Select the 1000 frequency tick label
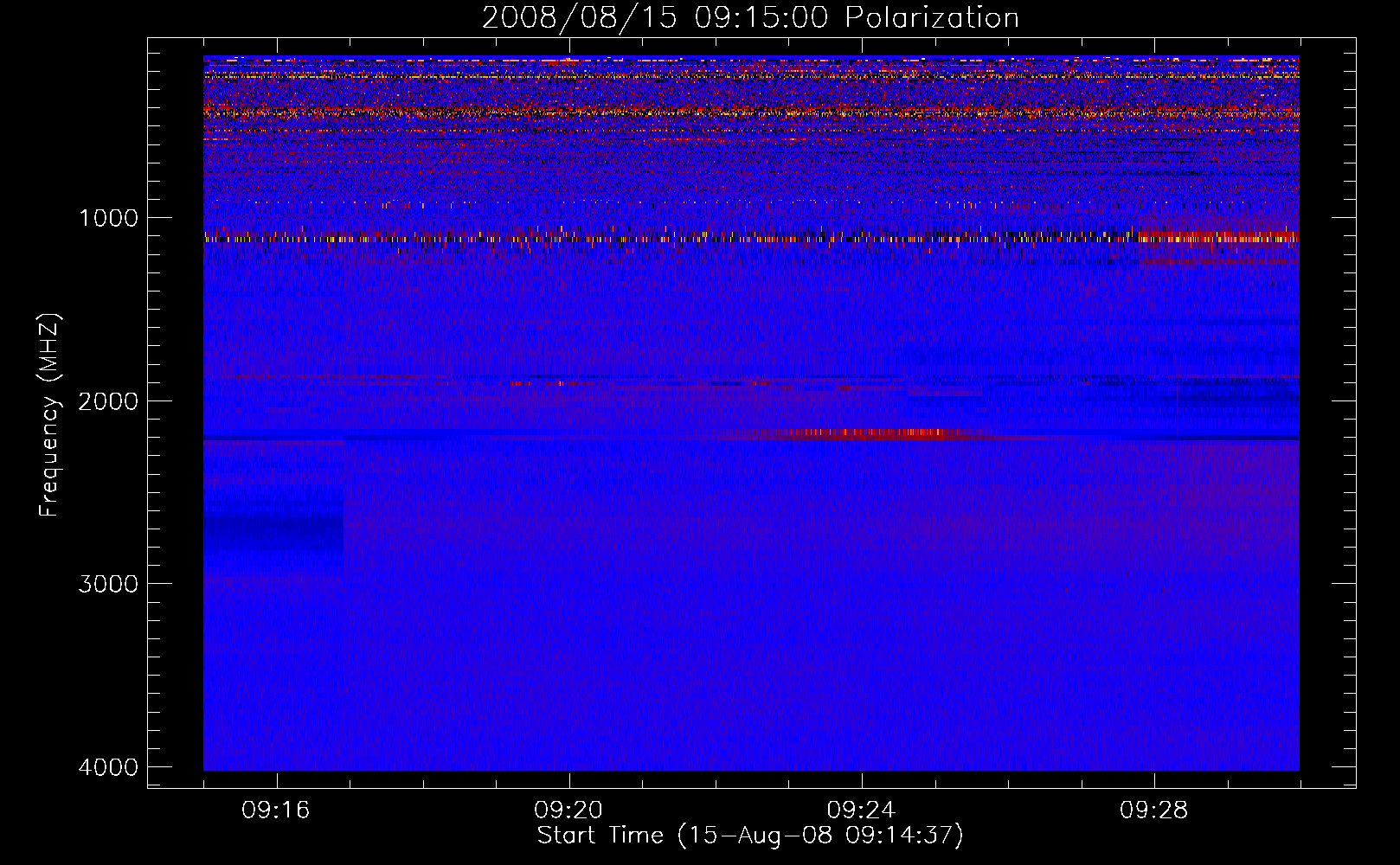The image size is (1400, 865). 108,217
